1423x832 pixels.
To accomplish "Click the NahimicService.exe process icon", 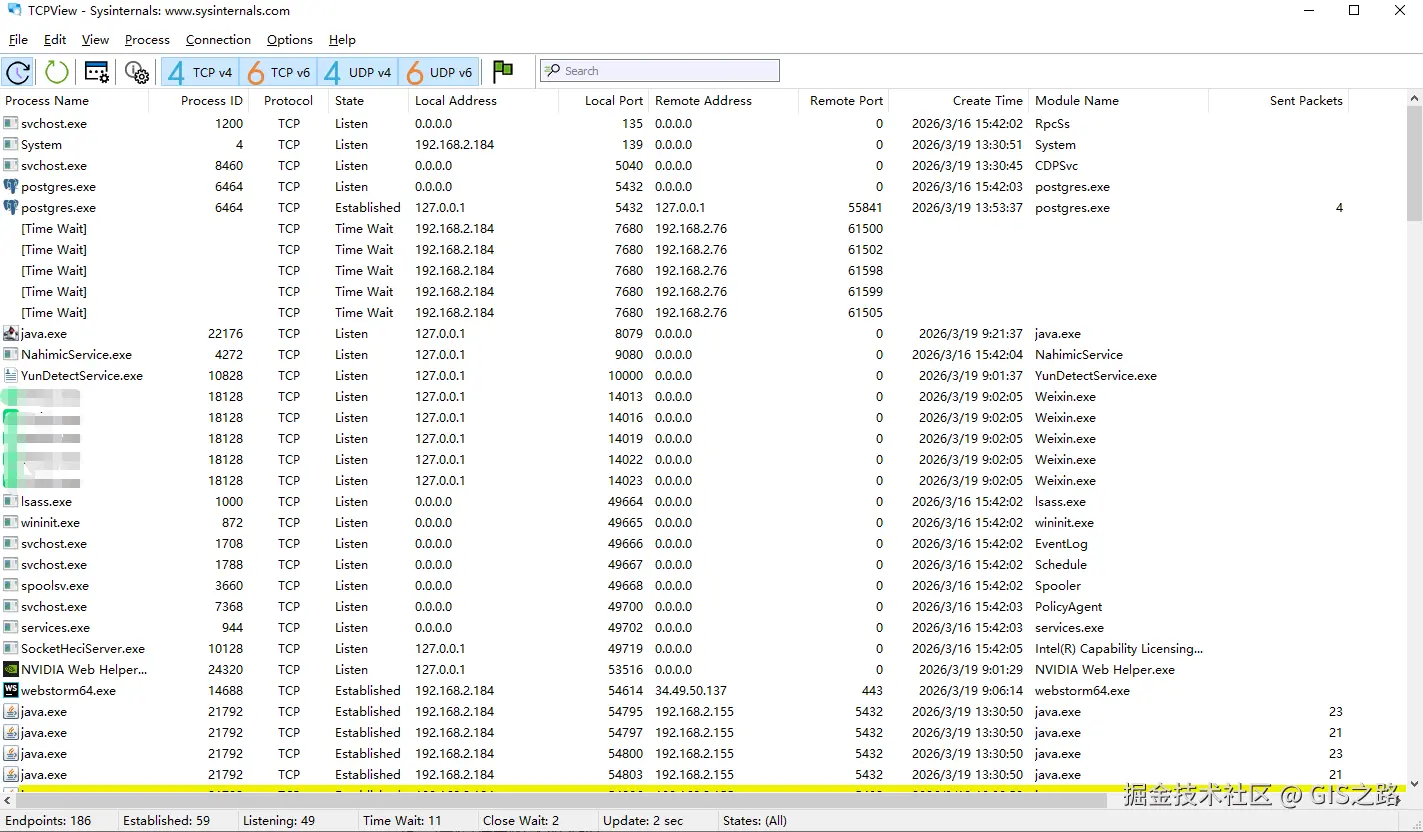I will tap(10, 355).
